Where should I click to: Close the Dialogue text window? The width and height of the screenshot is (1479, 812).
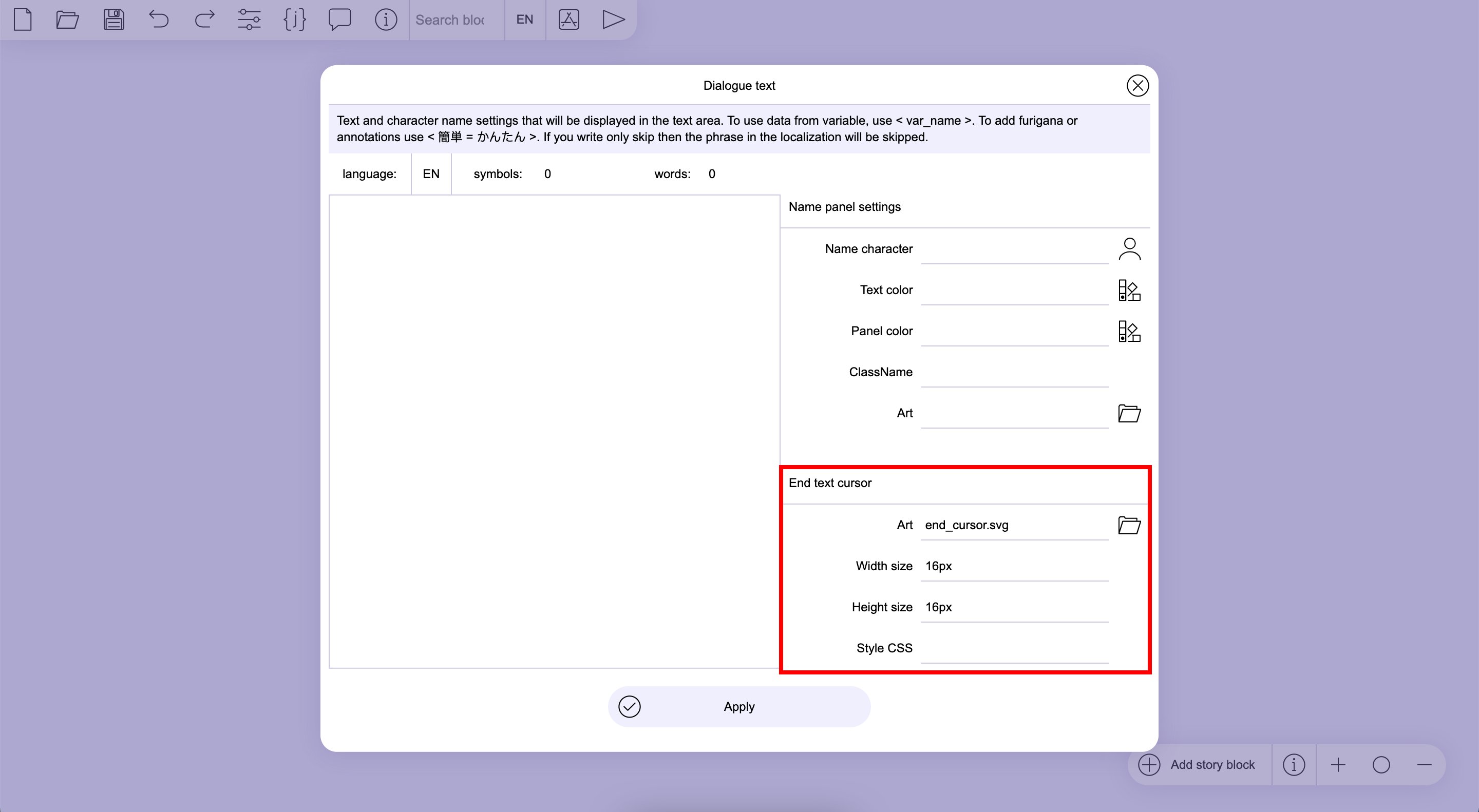click(x=1137, y=86)
